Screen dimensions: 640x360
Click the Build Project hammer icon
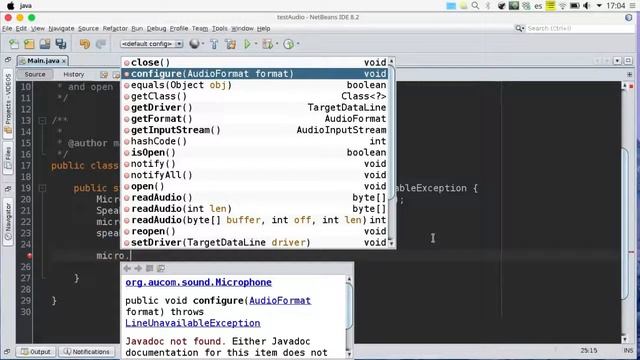[214, 44]
